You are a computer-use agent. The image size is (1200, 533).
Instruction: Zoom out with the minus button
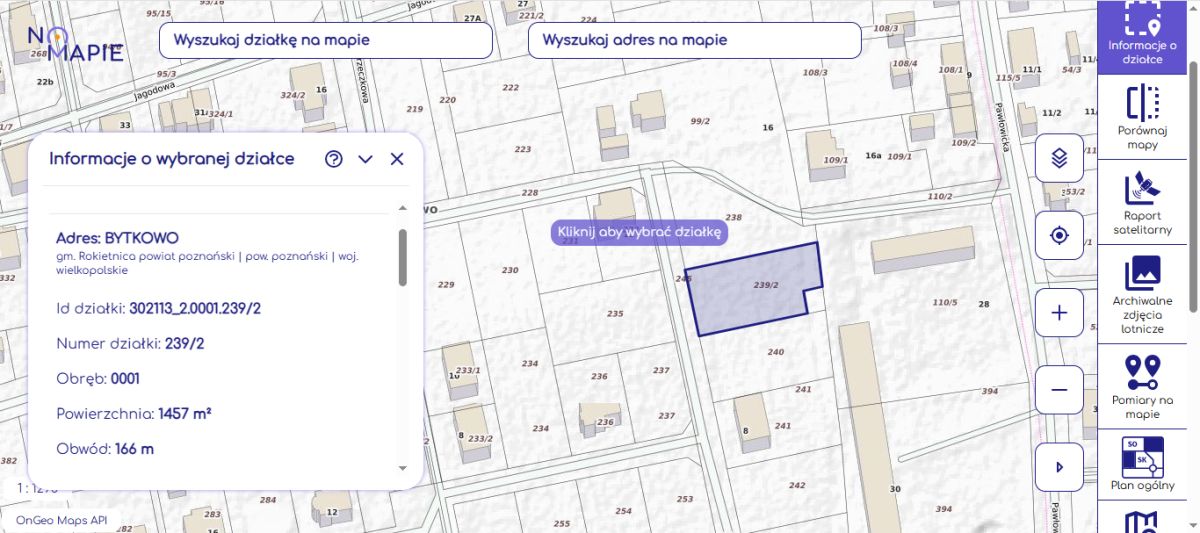[x=1060, y=390]
